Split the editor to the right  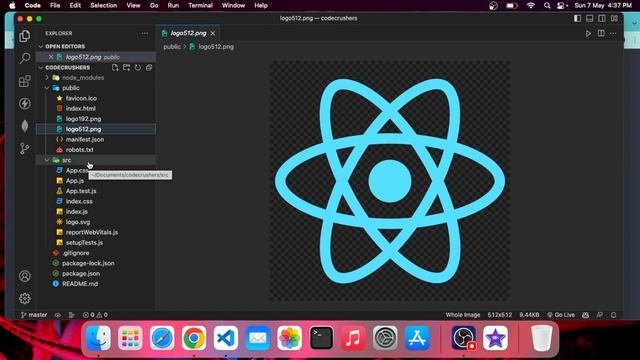point(601,33)
